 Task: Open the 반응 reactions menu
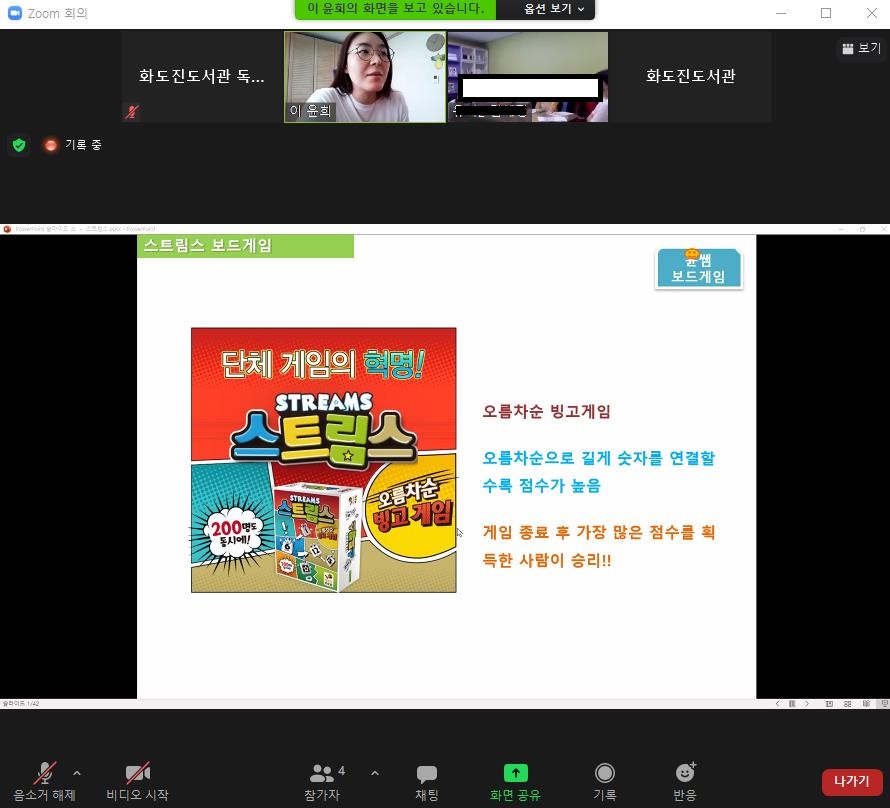pyautogui.click(x=685, y=781)
